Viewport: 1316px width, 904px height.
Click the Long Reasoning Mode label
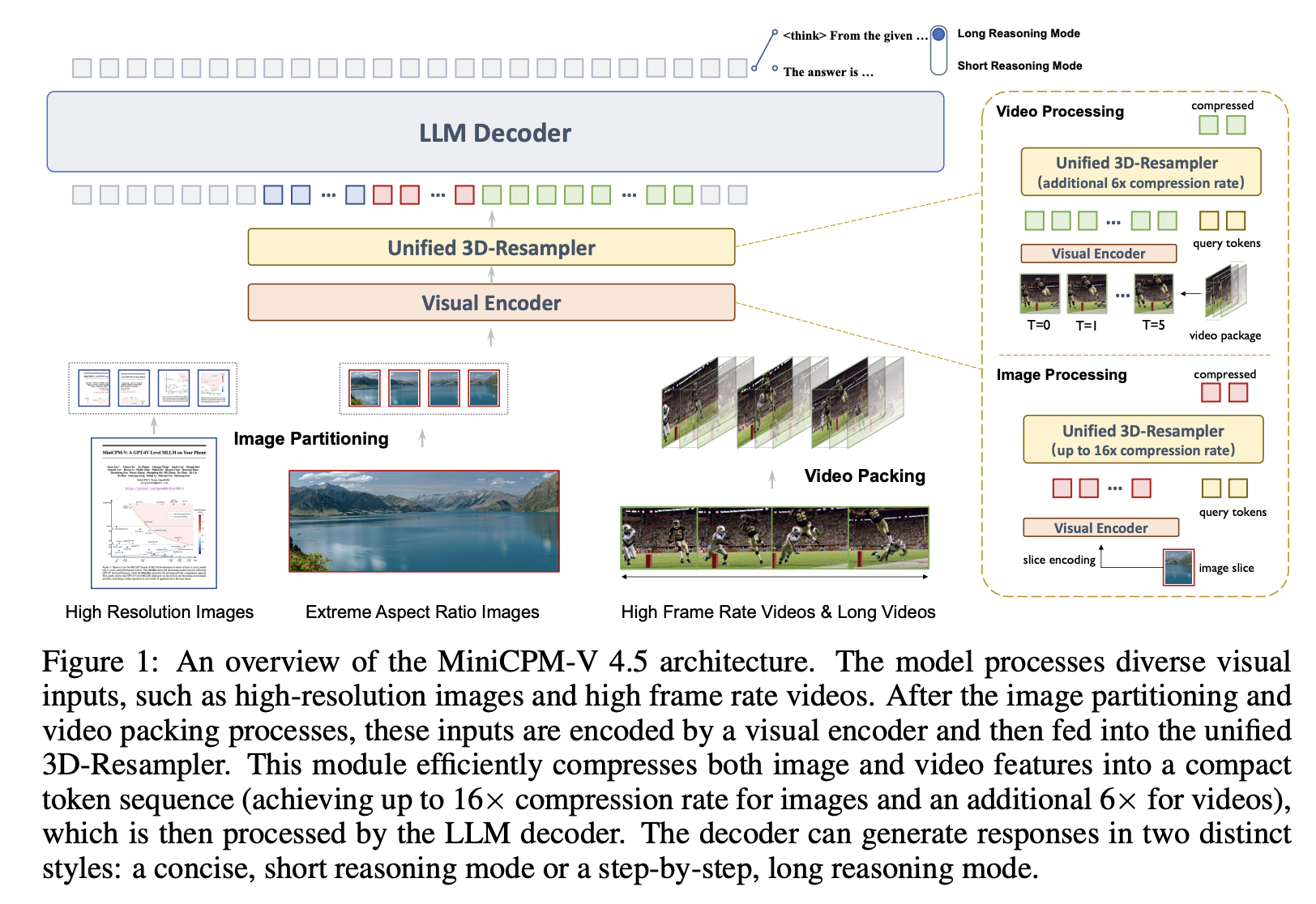pyautogui.click(x=1019, y=33)
